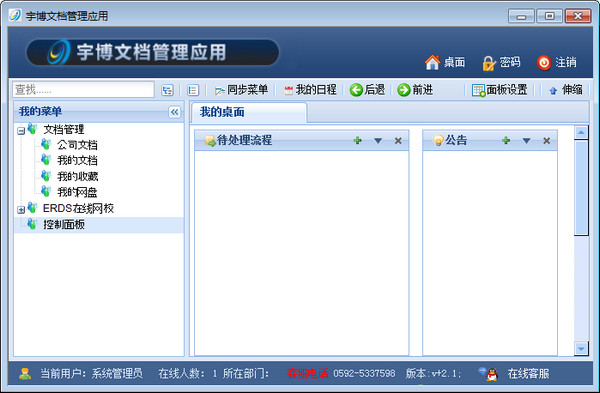The image size is (600, 393).
Task: Click the 待处理流程 panel icon
Action: coord(210,141)
